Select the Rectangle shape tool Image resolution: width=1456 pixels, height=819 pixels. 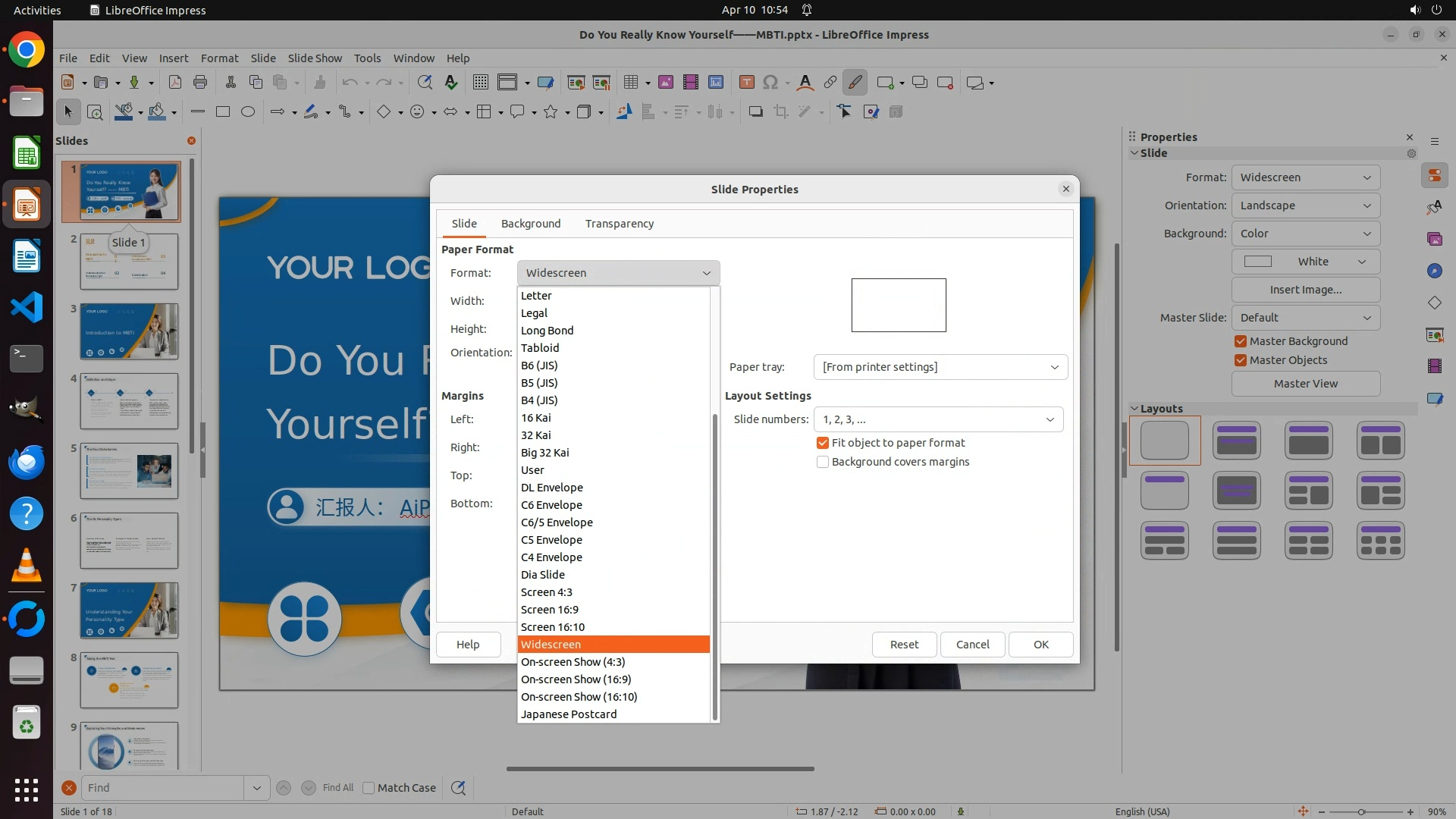click(x=223, y=112)
